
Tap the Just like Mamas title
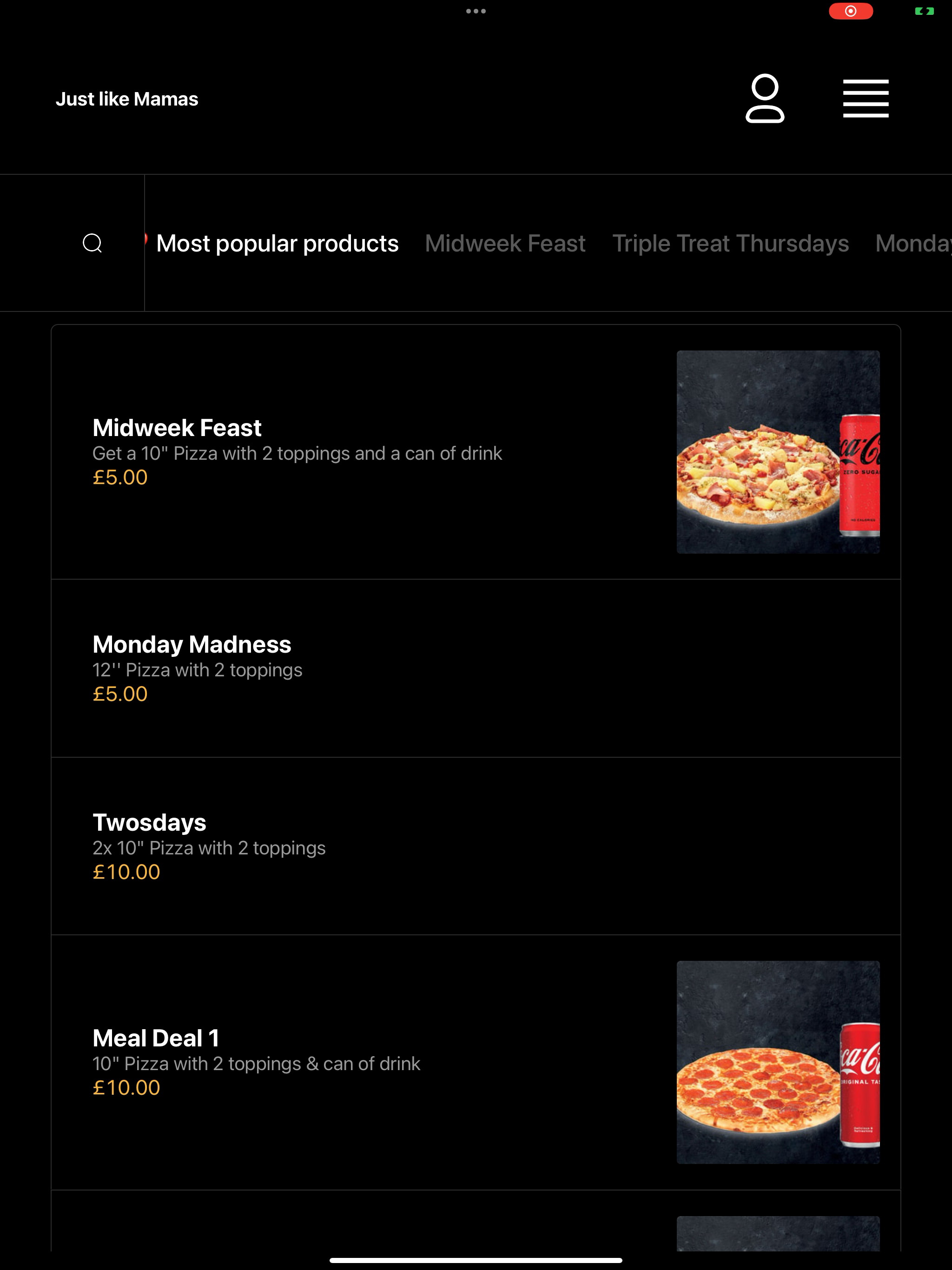coord(127,99)
